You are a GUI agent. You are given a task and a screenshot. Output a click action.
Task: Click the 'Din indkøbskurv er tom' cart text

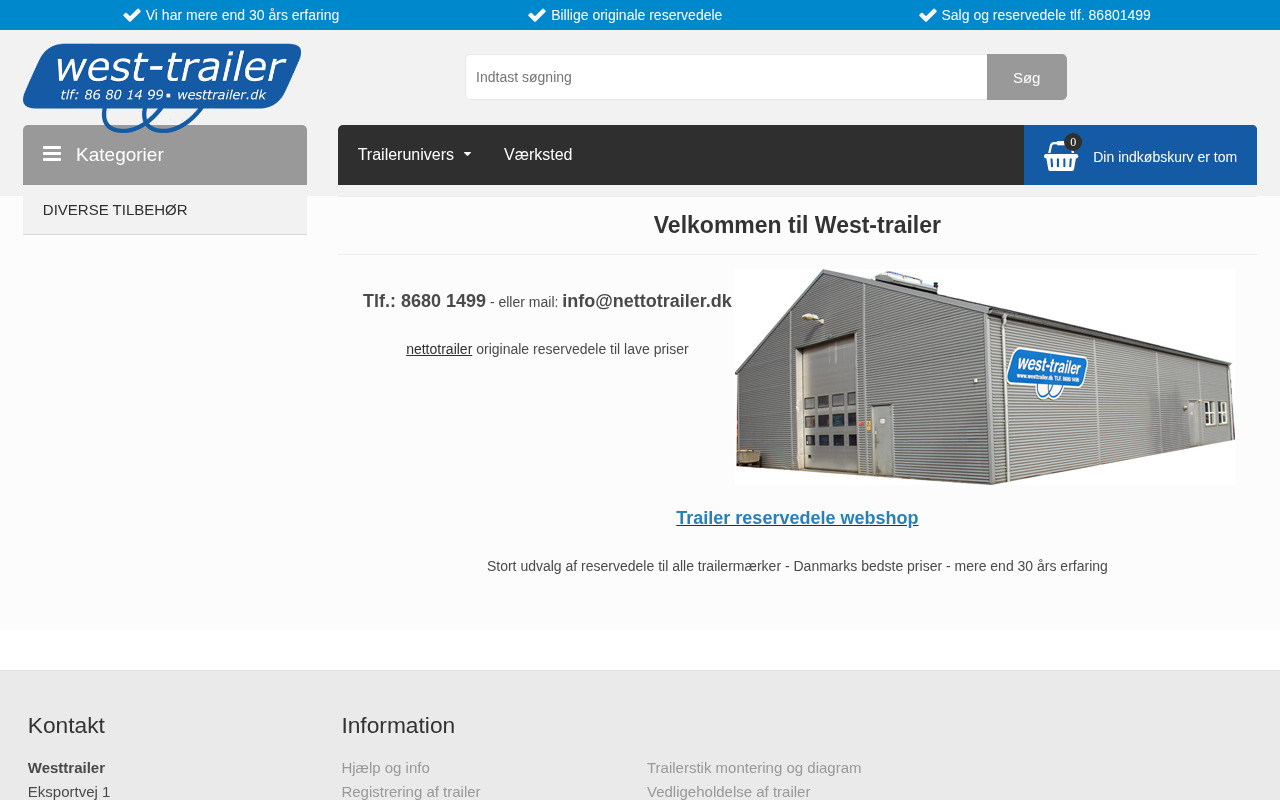tap(1165, 157)
